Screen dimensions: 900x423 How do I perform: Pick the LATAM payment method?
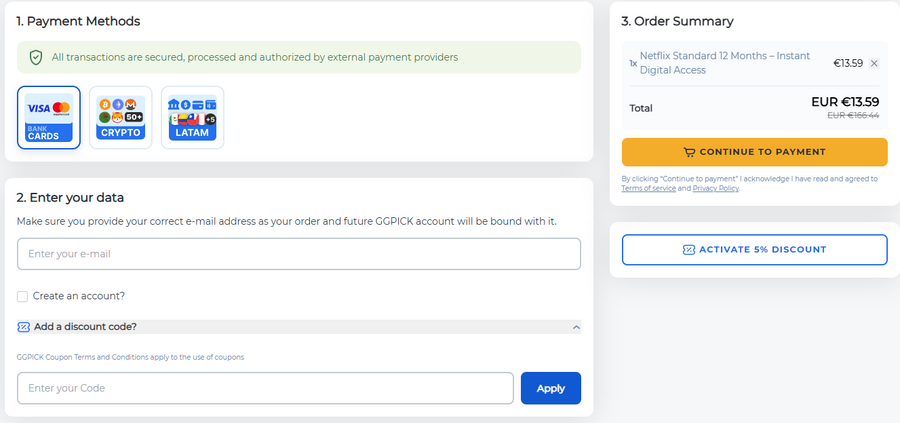pyautogui.click(x=192, y=118)
